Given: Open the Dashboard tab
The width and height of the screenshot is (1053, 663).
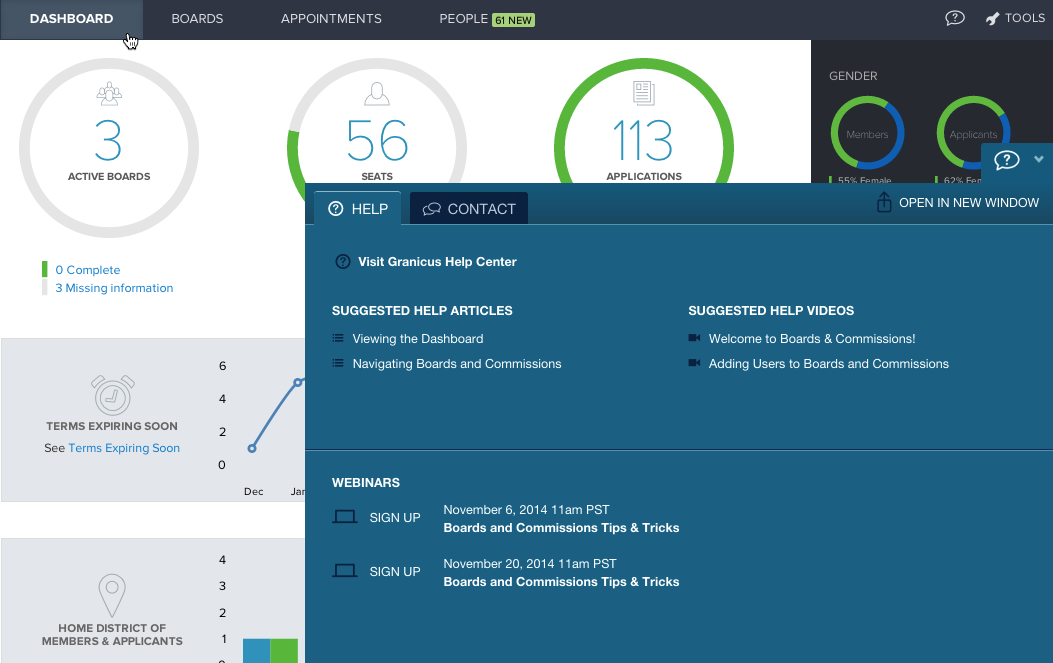Looking at the screenshot, I should 71,19.
